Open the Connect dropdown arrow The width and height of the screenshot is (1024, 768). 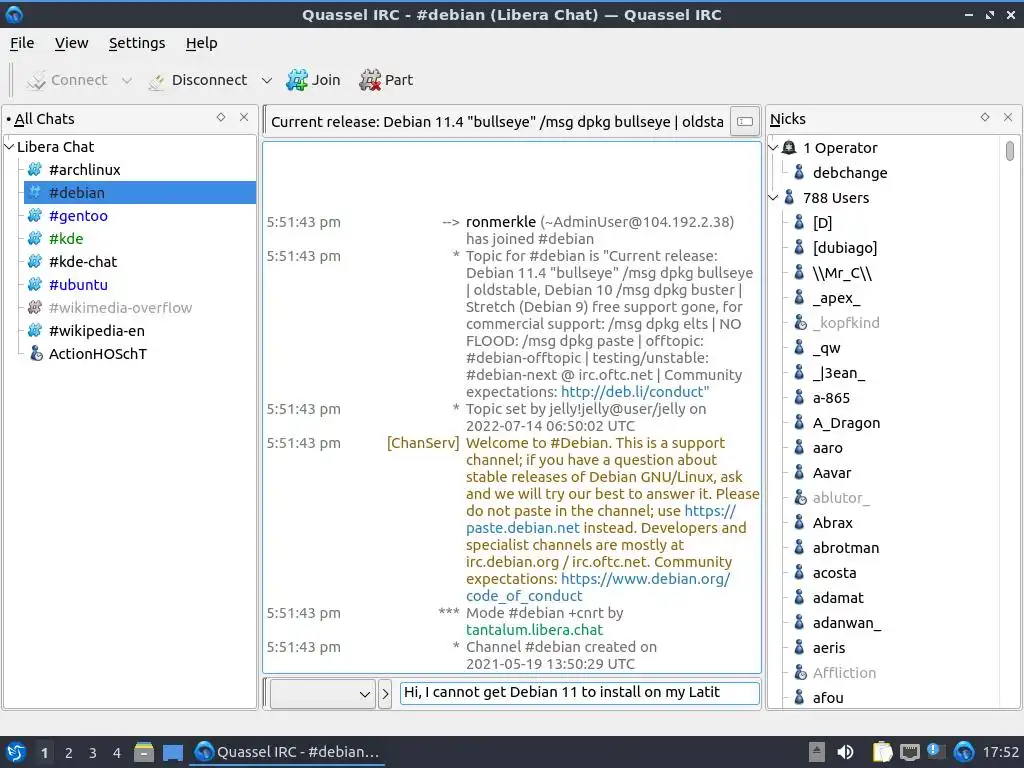[x=127, y=80]
